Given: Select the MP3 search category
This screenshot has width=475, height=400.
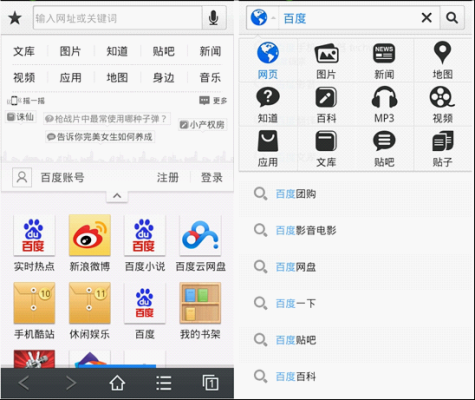Looking at the screenshot, I should tap(384, 105).
